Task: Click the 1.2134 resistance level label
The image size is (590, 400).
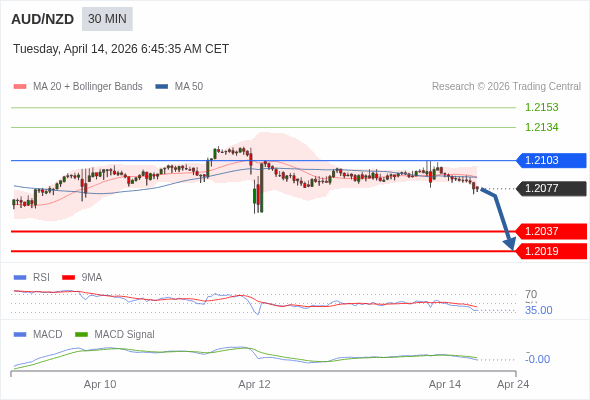Action: pos(541,127)
